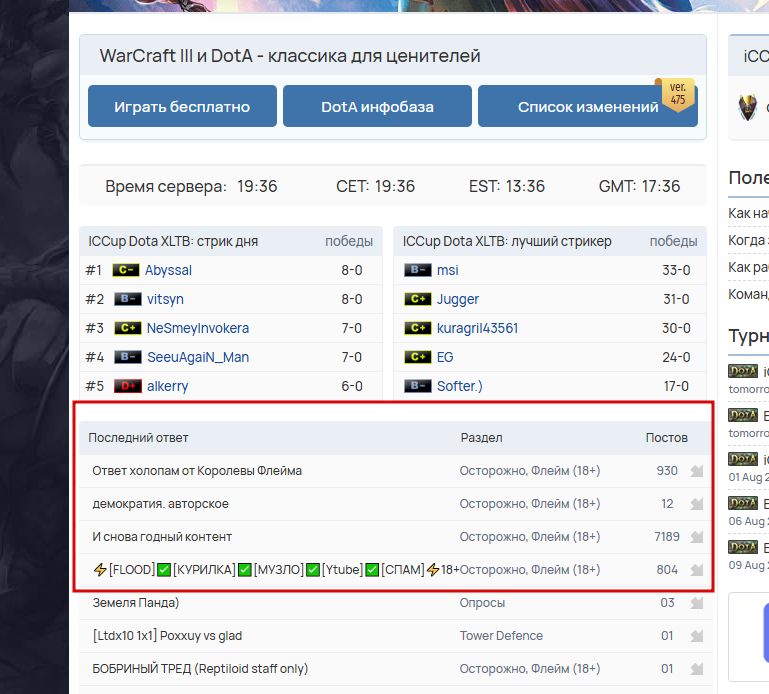Open the Tower Defence forum section

[501, 636]
